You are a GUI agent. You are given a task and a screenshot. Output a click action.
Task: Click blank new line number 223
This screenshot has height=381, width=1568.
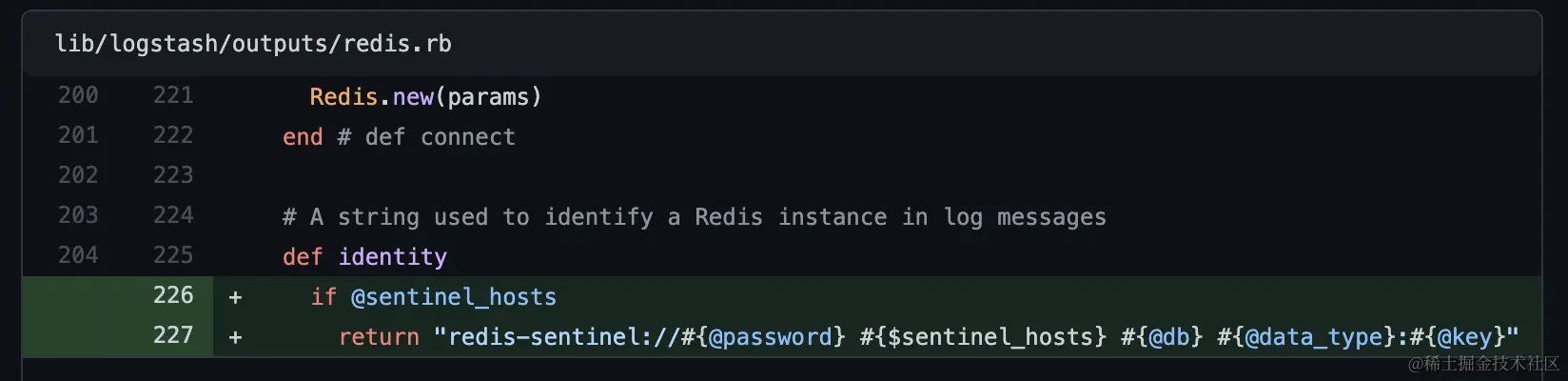coord(173,175)
